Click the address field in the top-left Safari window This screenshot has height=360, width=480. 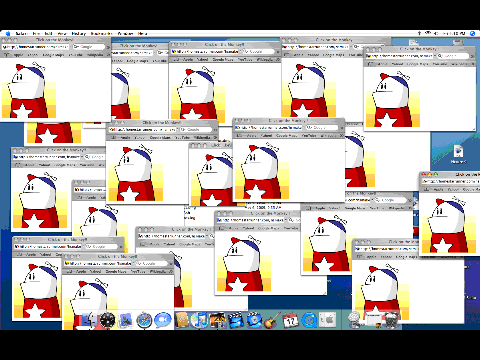[36, 47]
